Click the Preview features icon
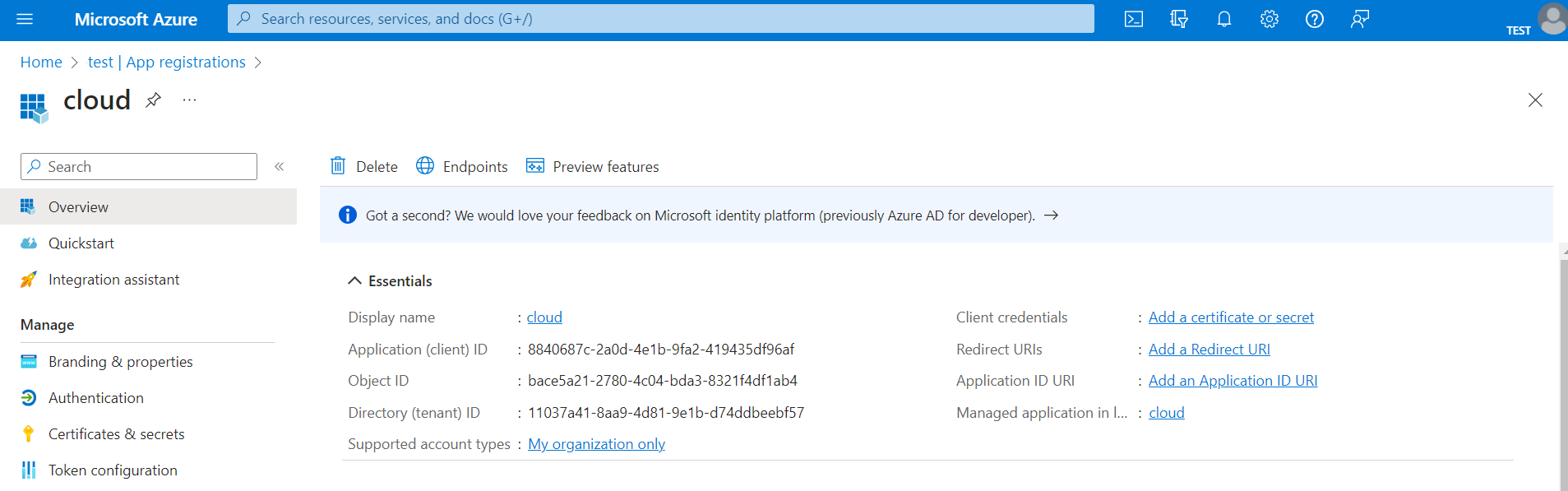This screenshot has height=491, width=1568. coord(535,166)
